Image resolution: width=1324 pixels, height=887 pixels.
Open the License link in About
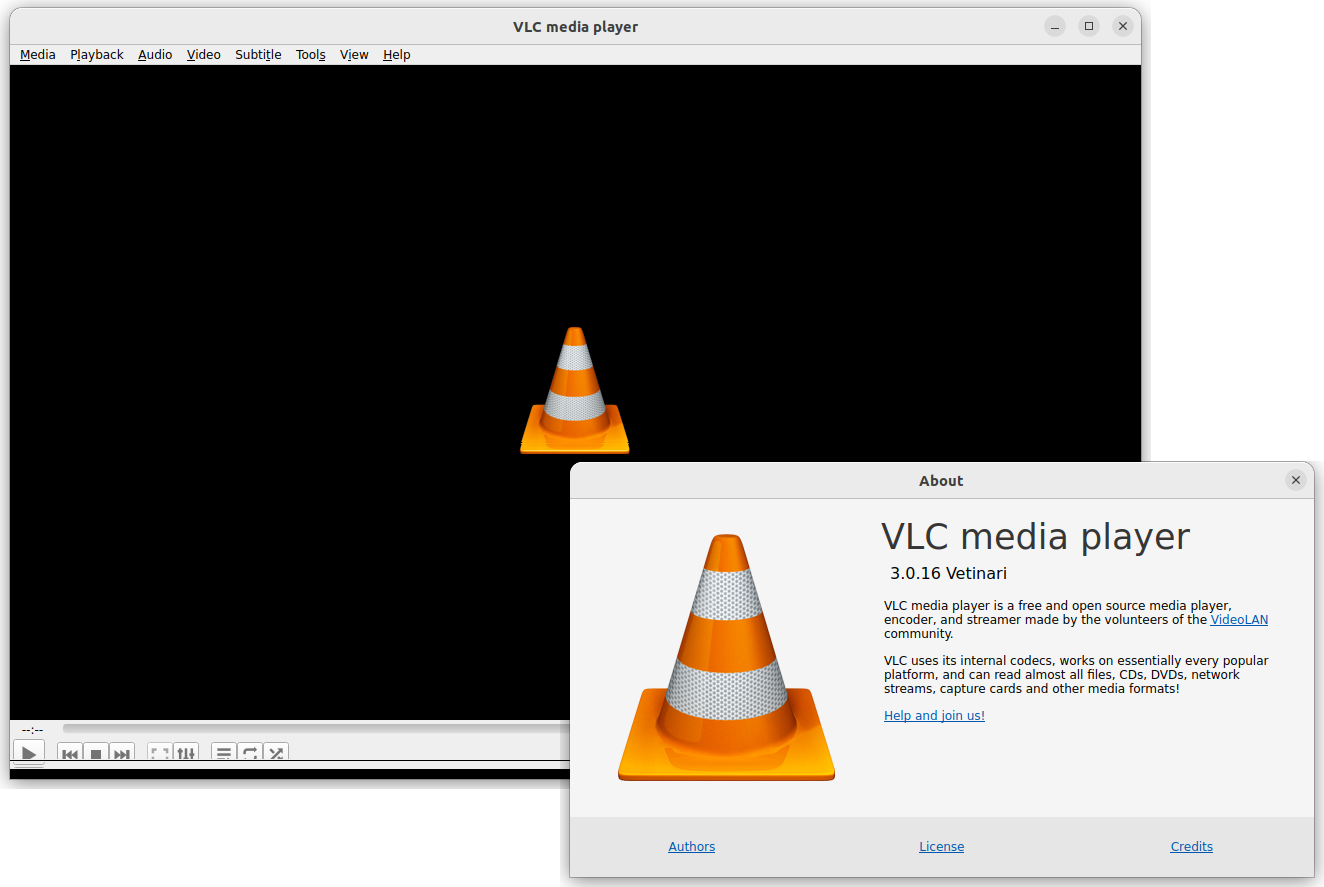[x=942, y=847]
